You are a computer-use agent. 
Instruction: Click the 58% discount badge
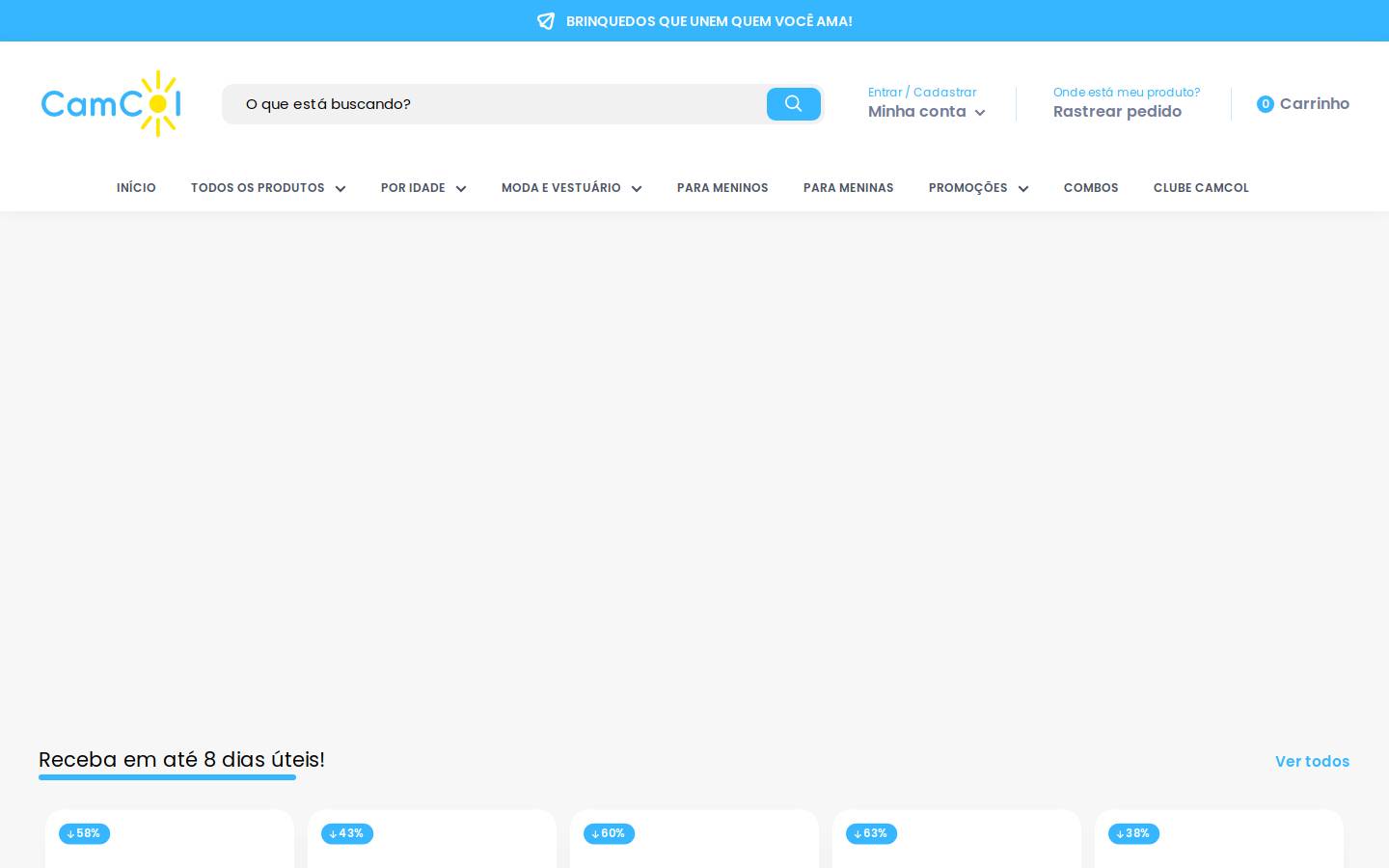84,833
